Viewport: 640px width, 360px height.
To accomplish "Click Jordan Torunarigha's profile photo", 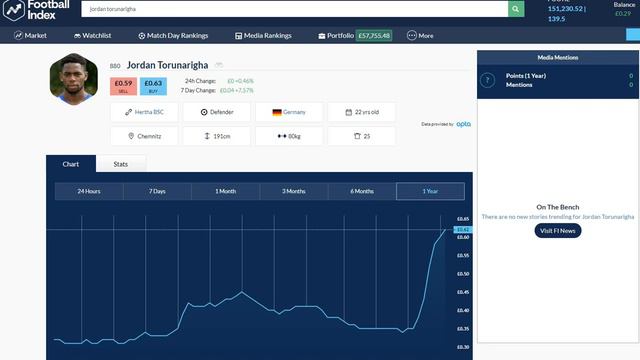I will pyautogui.click(x=74, y=79).
